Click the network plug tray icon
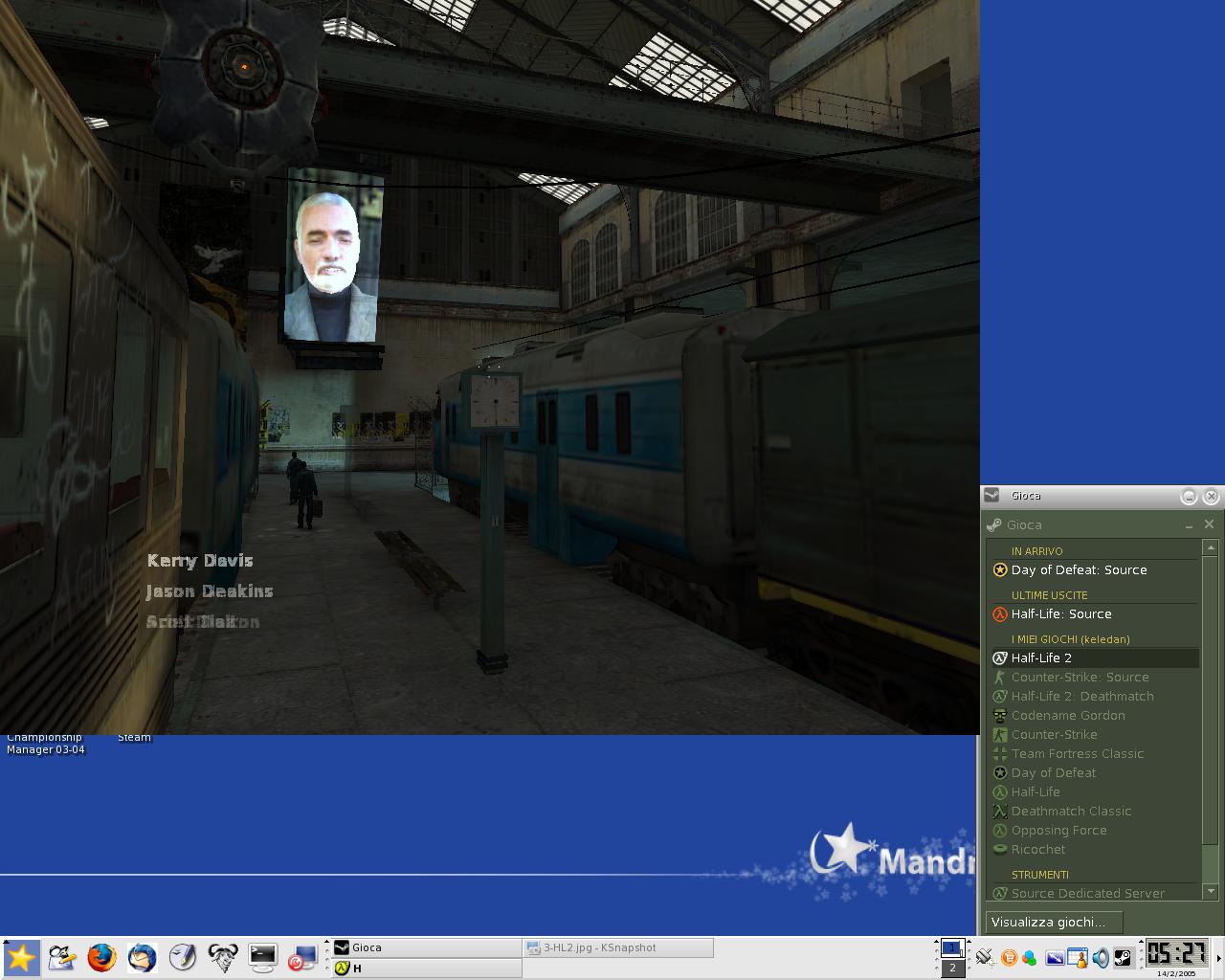 (985, 957)
